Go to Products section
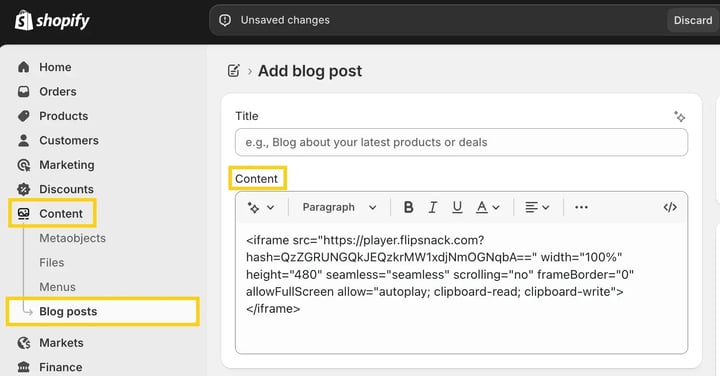The height and width of the screenshot is (376, 720). pyautogui.click(x=63, y=116)
